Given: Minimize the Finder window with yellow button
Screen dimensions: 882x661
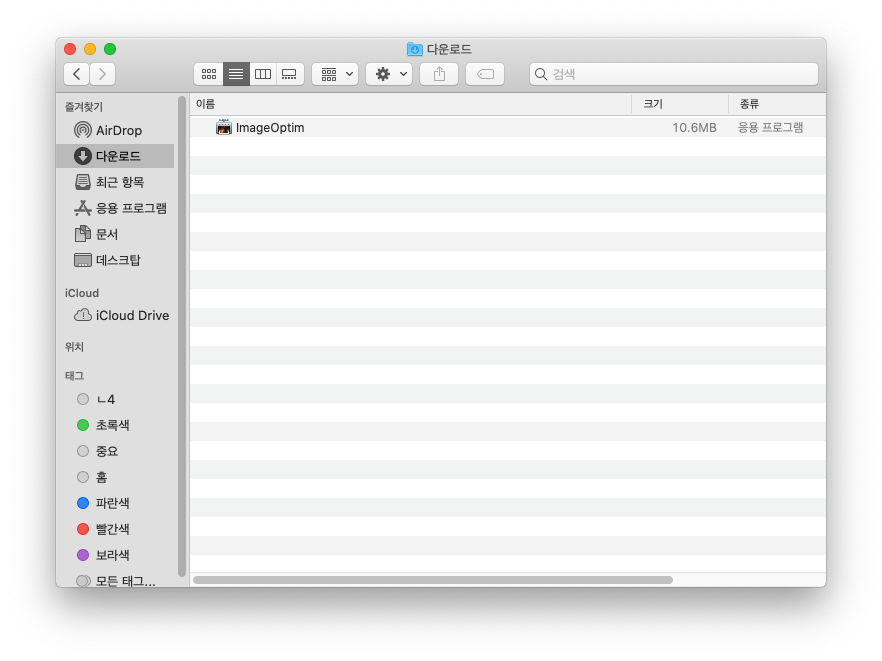Looking at the screenshot, I should (90, 49).
